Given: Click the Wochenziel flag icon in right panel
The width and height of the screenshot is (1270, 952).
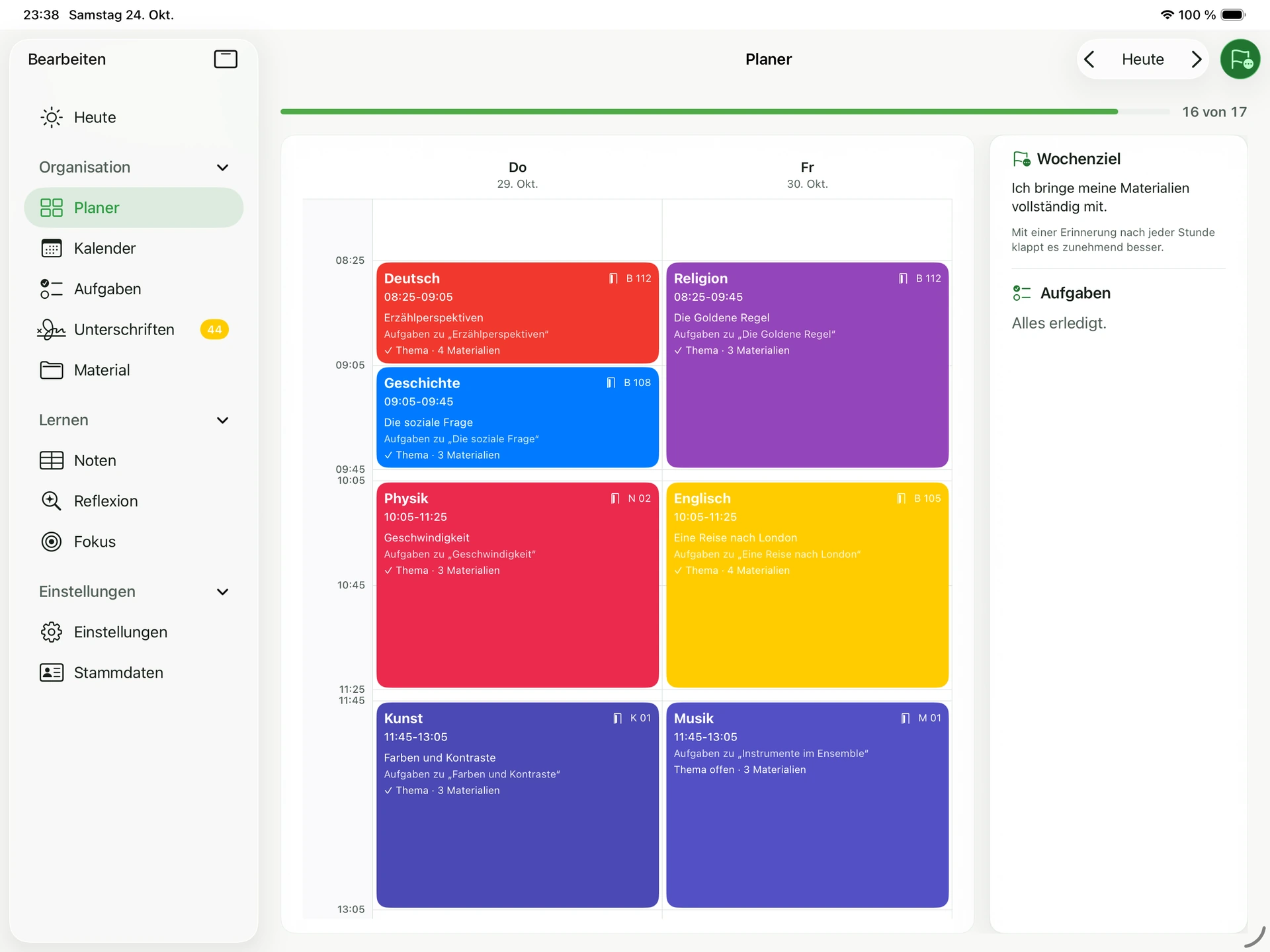Looking at the screenshot, I should pyautogui.click(x=1021, y=159).
